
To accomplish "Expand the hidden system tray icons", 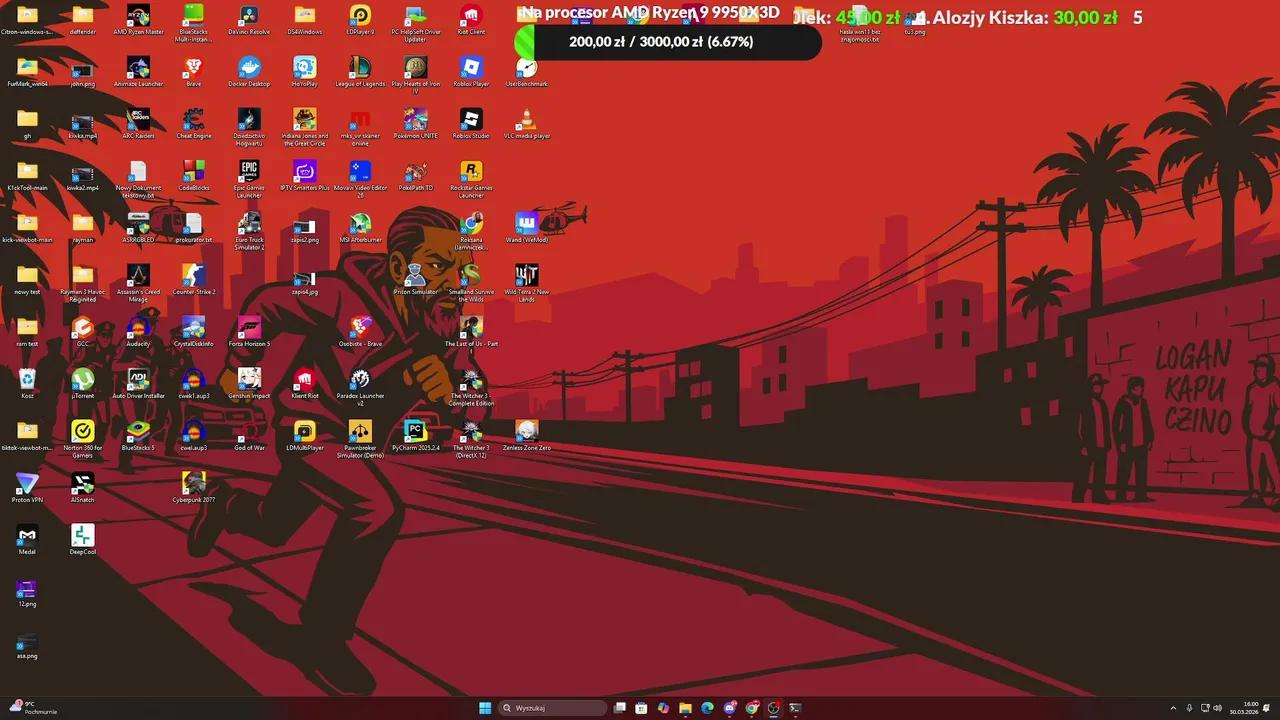I will pyautogui.click(x=1172, y=707).
